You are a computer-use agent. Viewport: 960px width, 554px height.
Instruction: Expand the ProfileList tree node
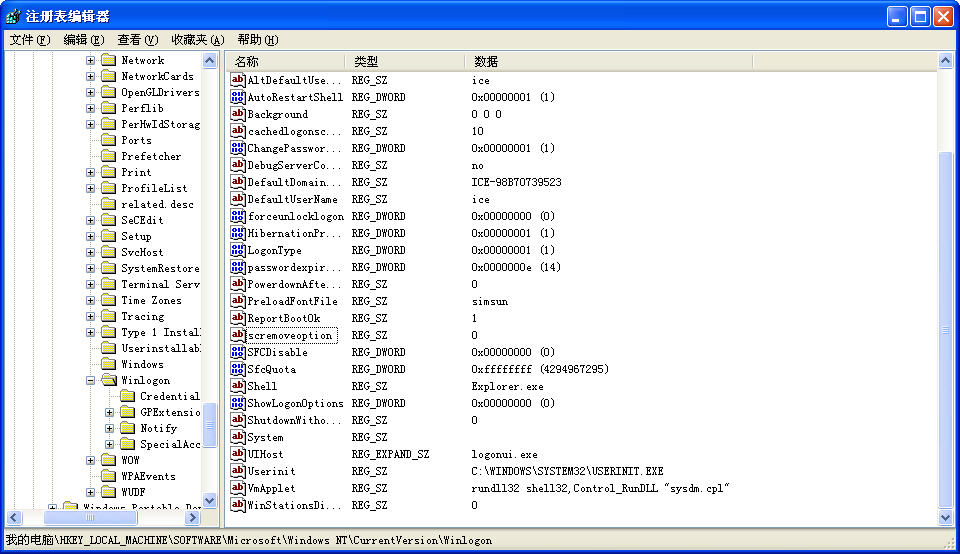click(x=91, y=189)
